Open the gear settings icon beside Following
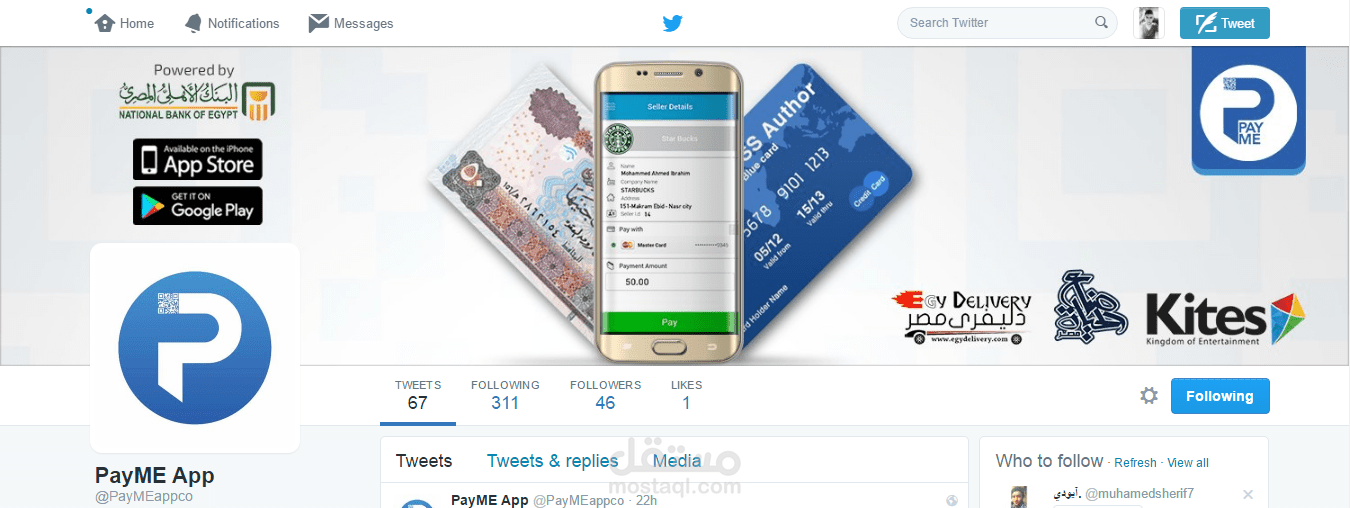The width and height of the screenshot is (1350, 508). pos(1149,396)
